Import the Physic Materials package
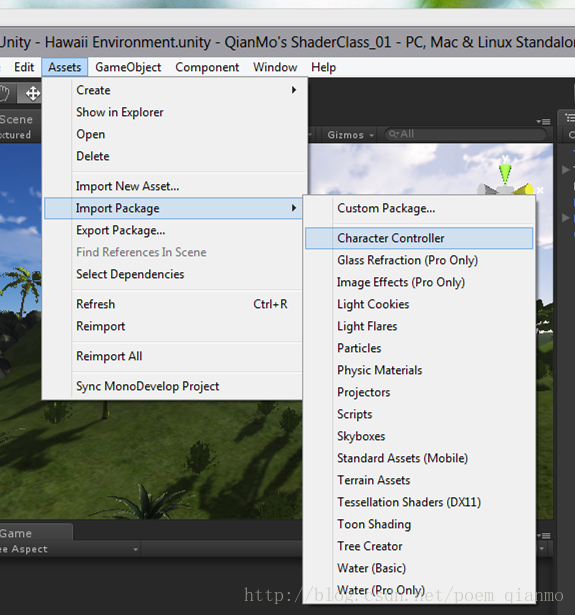575x615 pixels. pos(419,370)
